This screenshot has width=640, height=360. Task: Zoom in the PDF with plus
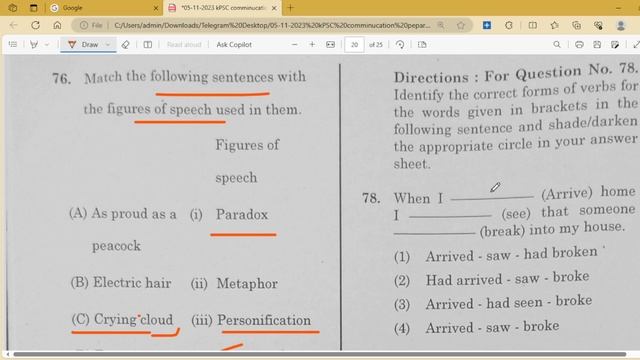pyautogui.click(x=312, y=44)
